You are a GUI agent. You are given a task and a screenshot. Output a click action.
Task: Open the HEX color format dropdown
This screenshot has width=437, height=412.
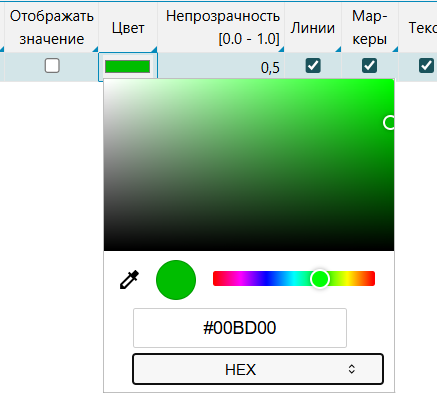[x=258, y=369]
